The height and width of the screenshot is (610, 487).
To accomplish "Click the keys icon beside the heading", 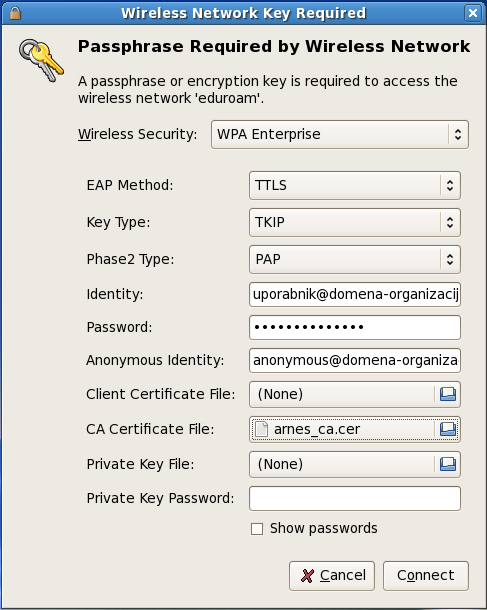I will 41,60.
